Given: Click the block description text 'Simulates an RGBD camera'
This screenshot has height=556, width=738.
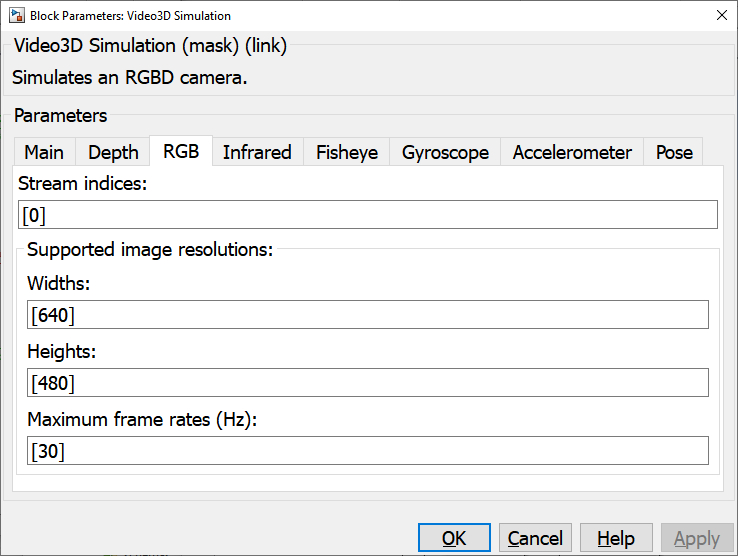Looking at the screenshot, I should pos(129,77).
